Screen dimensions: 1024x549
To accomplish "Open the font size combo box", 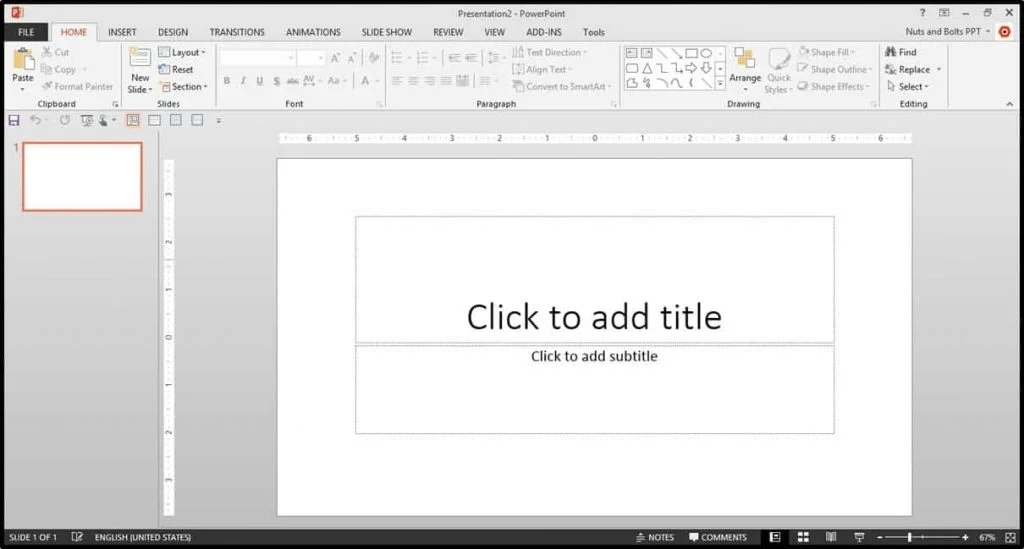I will point(311,58).
